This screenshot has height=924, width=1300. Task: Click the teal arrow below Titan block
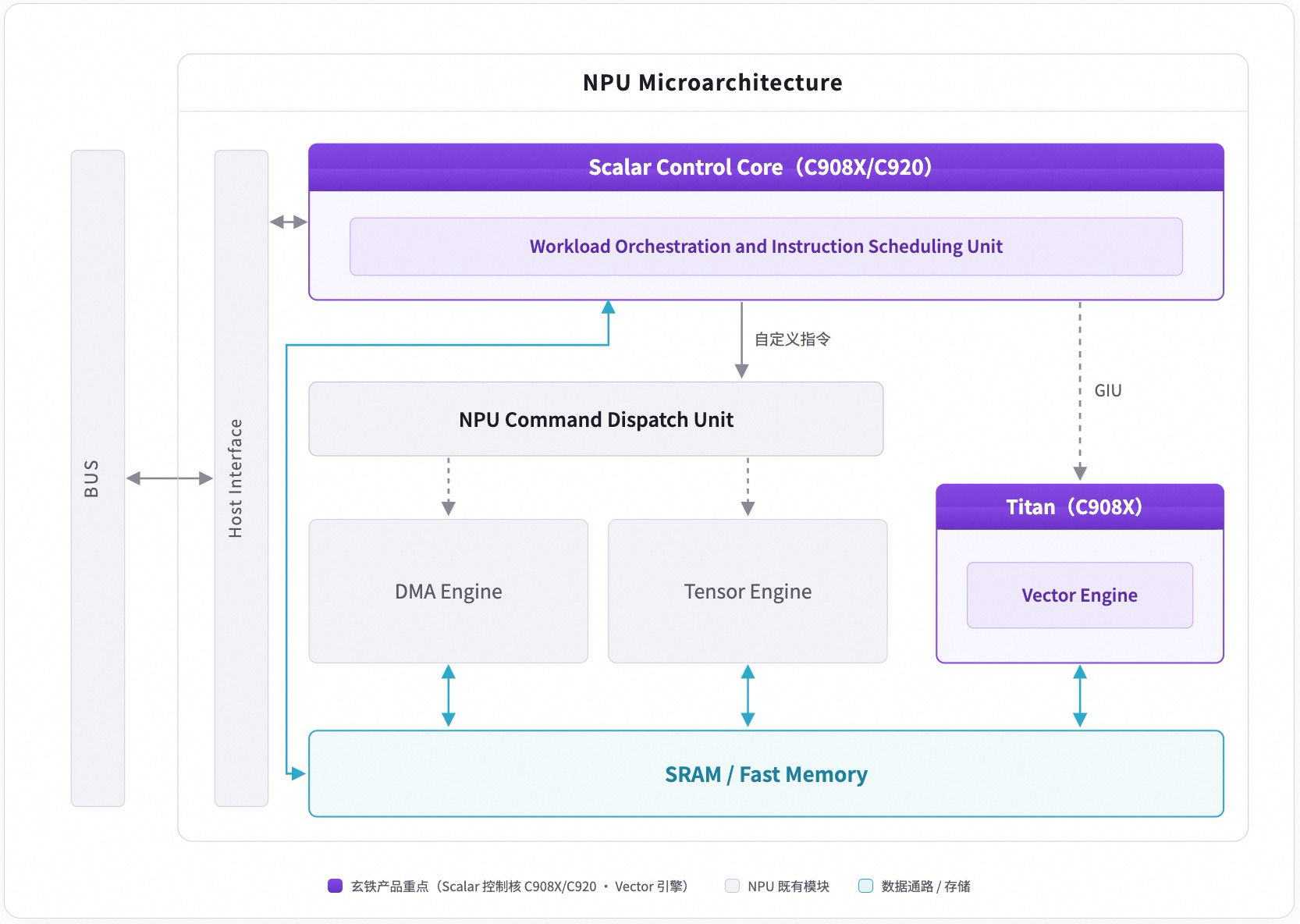[x=1079, y=695]
